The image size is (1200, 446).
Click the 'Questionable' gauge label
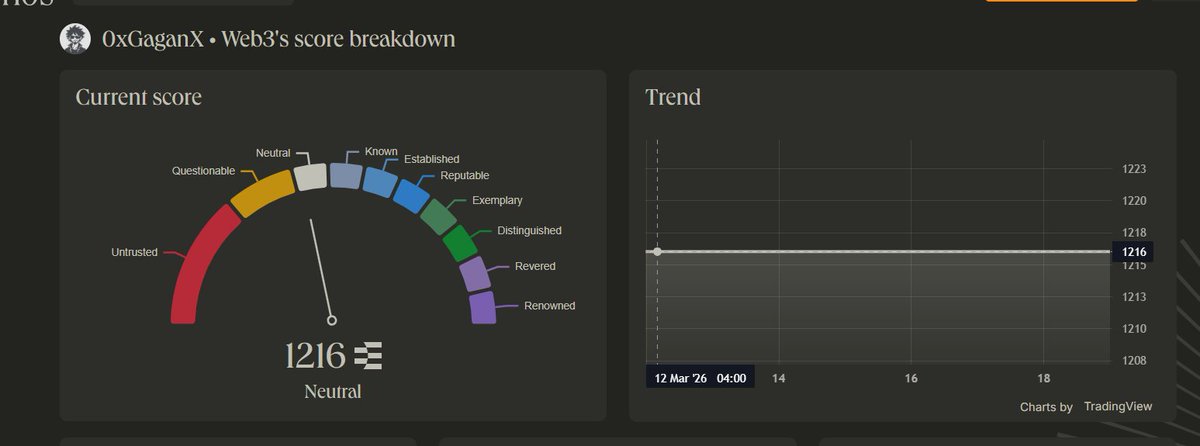click(204, 171)
